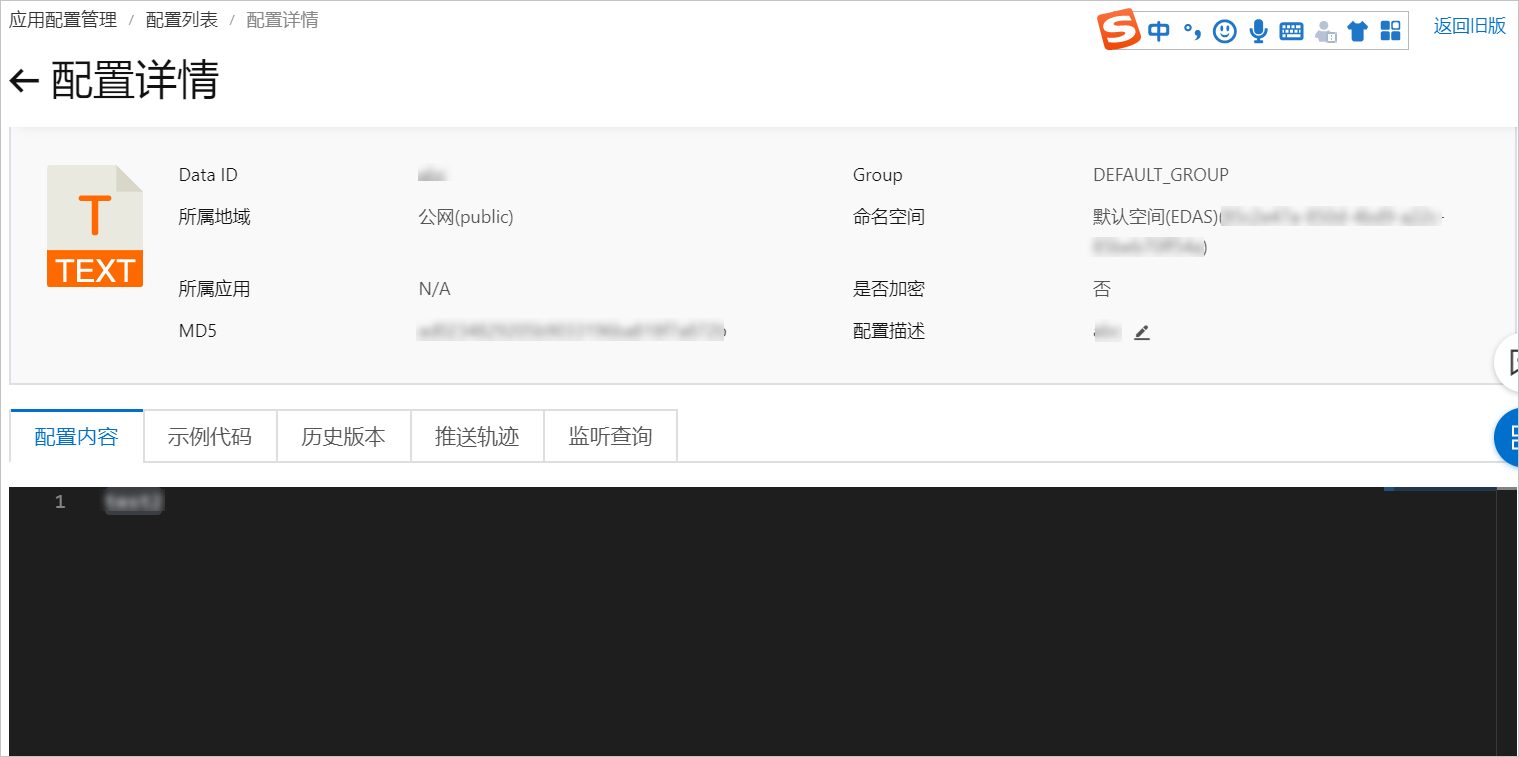Click the 否 value for 是否加密
Viewport: 1519px width, 757px height.
click(x=1102, y=289)
